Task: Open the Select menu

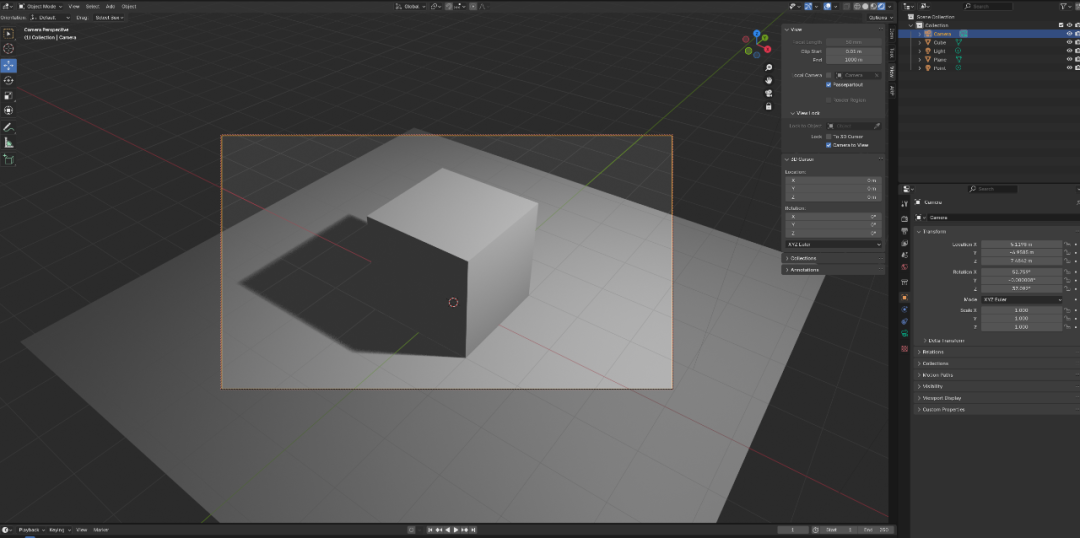Action: [x=92, y=6]
